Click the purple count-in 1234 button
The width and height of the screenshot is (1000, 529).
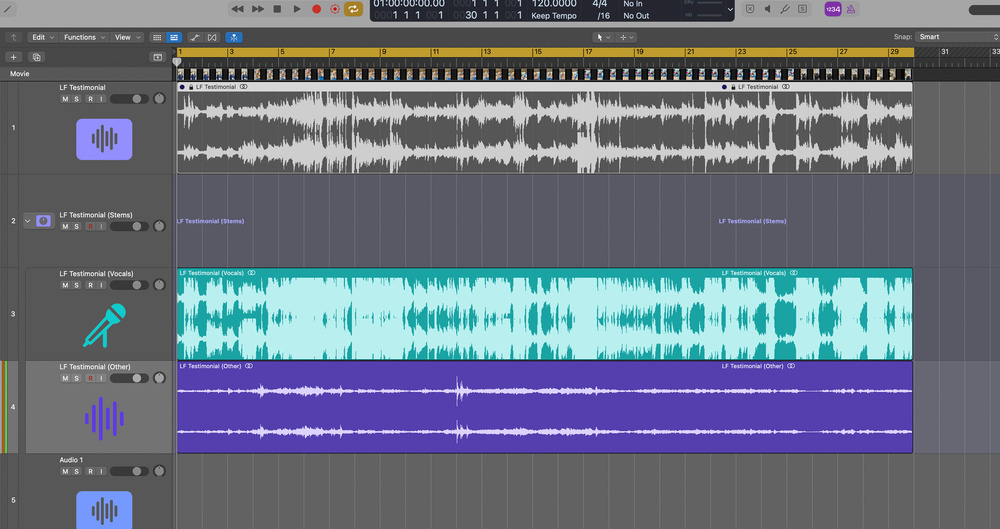pos(832,9)
